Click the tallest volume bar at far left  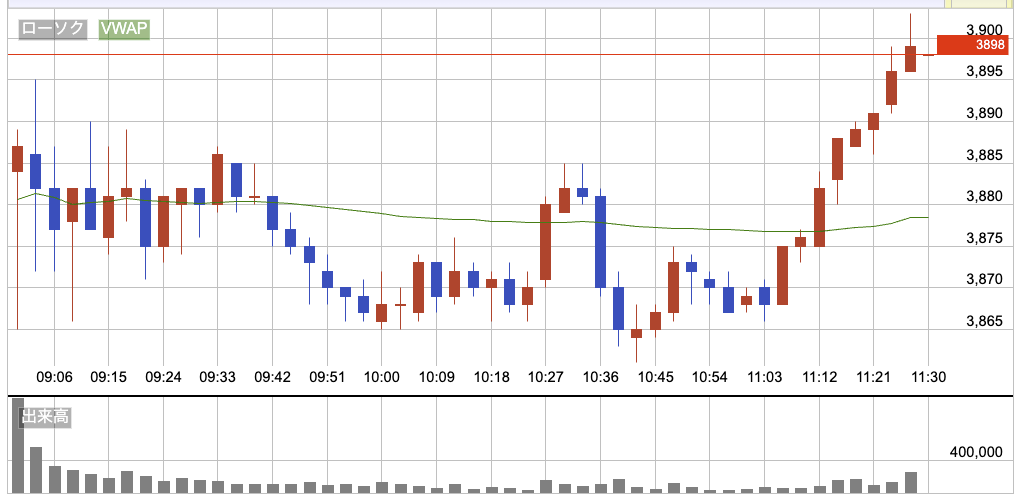coord(17,447)
